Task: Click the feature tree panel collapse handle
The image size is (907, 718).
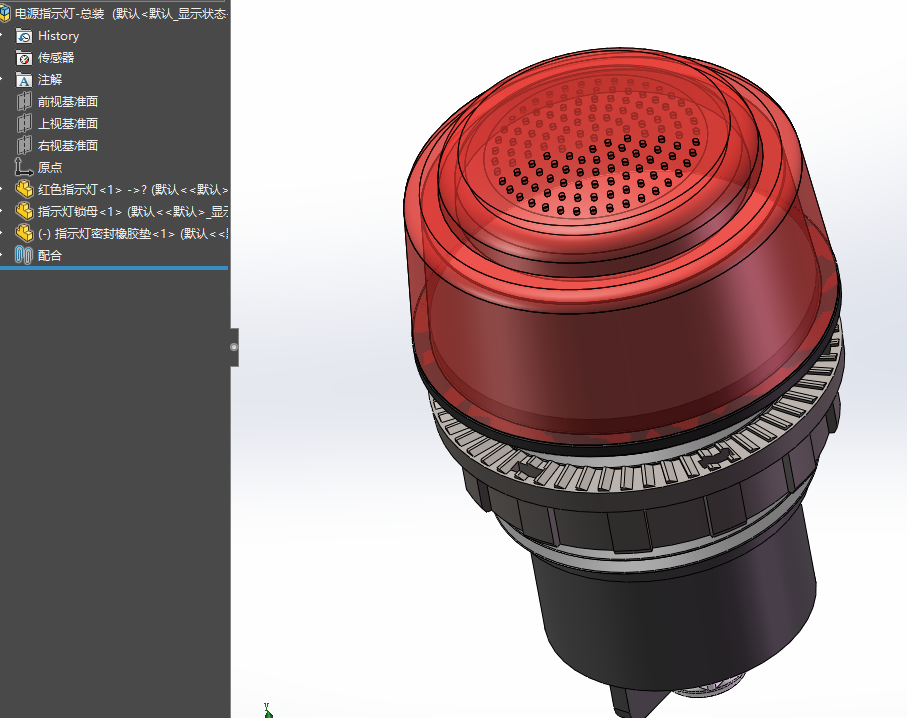Action: (x=234, y=347)
